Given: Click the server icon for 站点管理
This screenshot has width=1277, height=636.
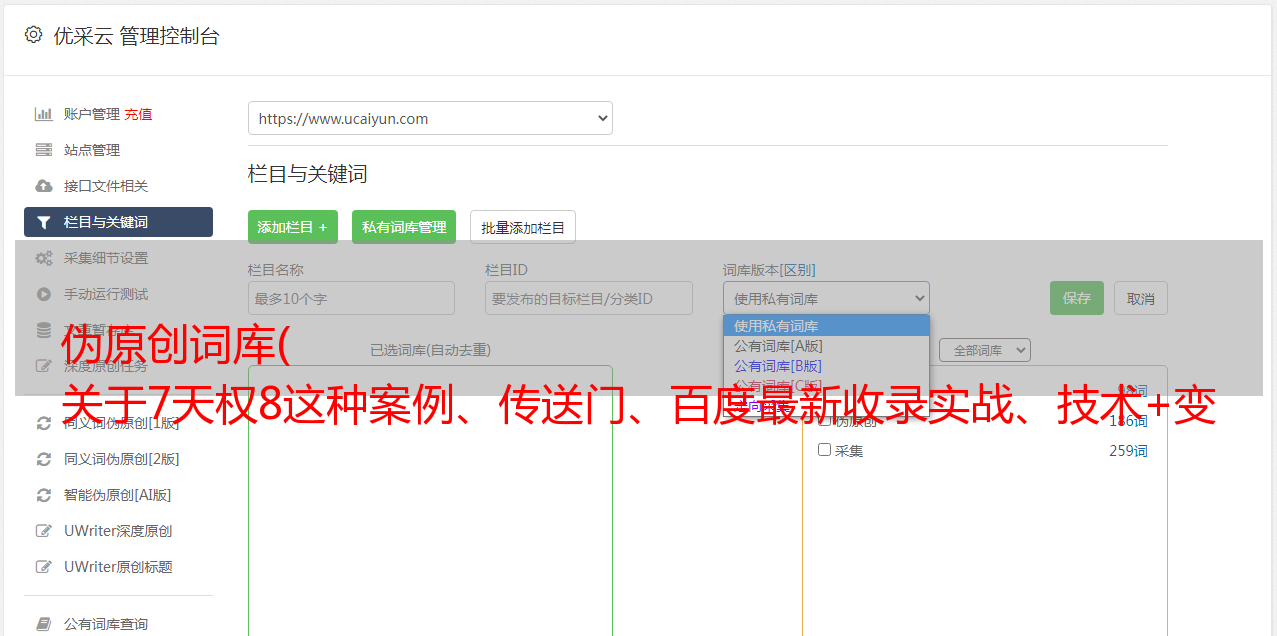Looking at the screenshot, I should [x=44, y=150].
